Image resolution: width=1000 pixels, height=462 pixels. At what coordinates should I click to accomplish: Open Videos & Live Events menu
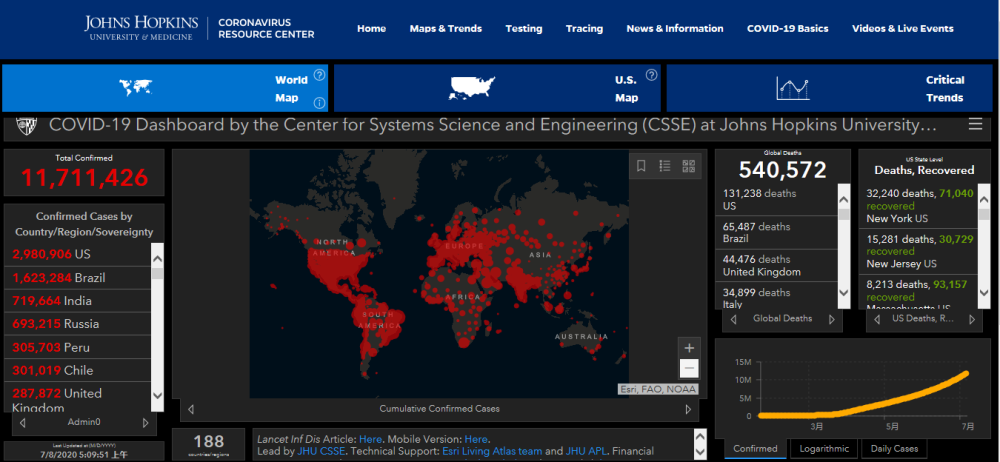click(903, 29)
